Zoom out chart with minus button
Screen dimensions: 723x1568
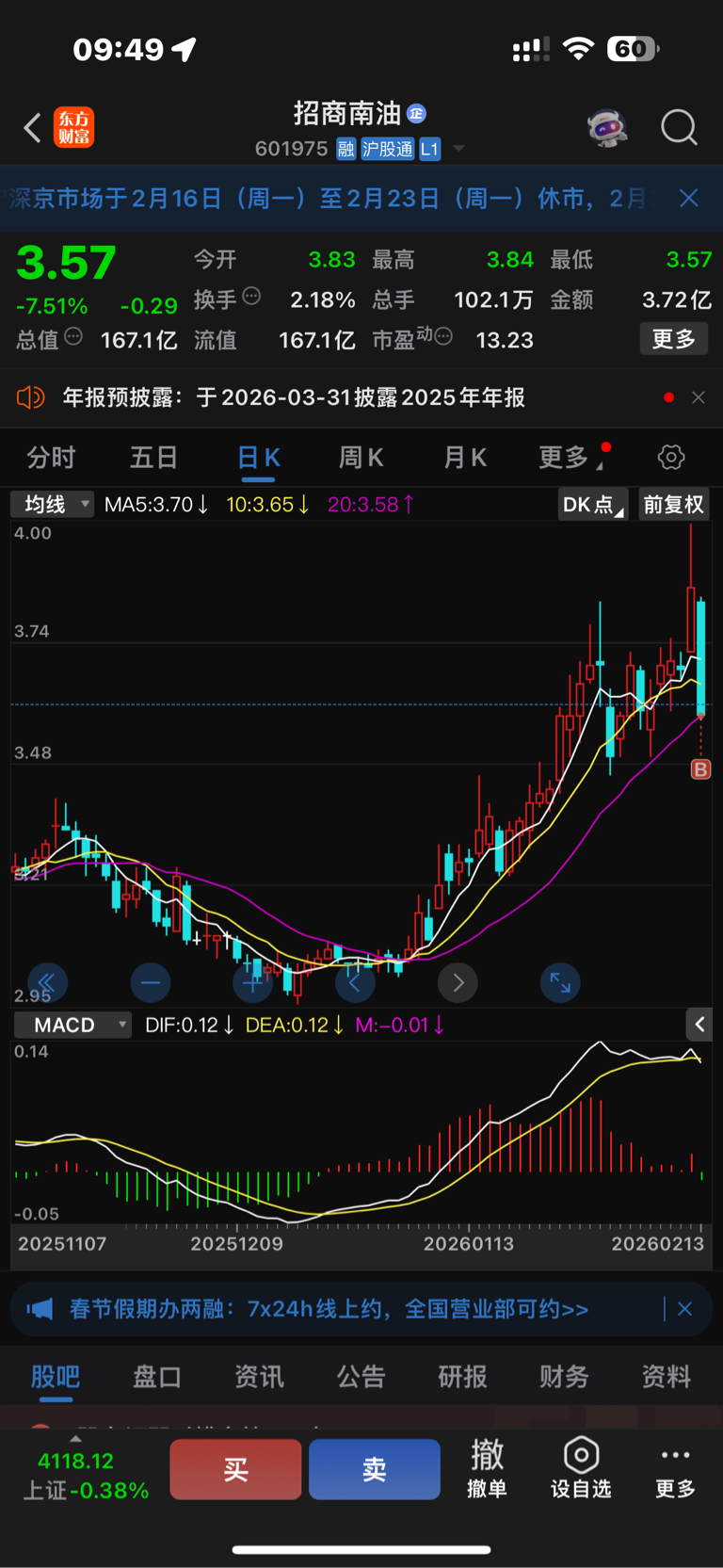[x=151, y=983]
